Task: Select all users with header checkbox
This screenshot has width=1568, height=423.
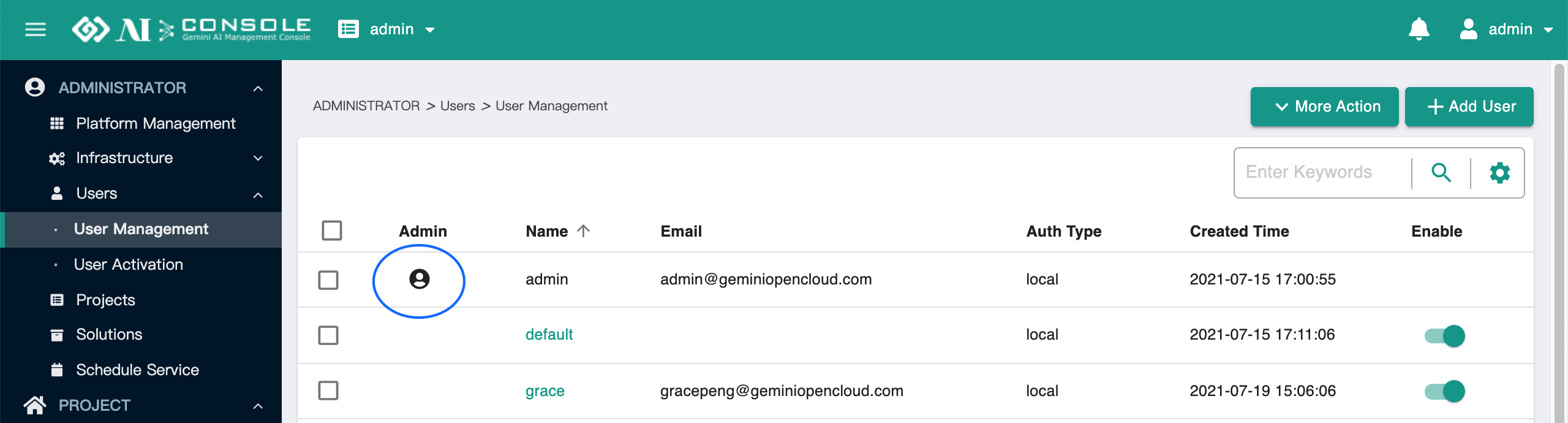Action: pyautogui.click(x=332, y=231)
